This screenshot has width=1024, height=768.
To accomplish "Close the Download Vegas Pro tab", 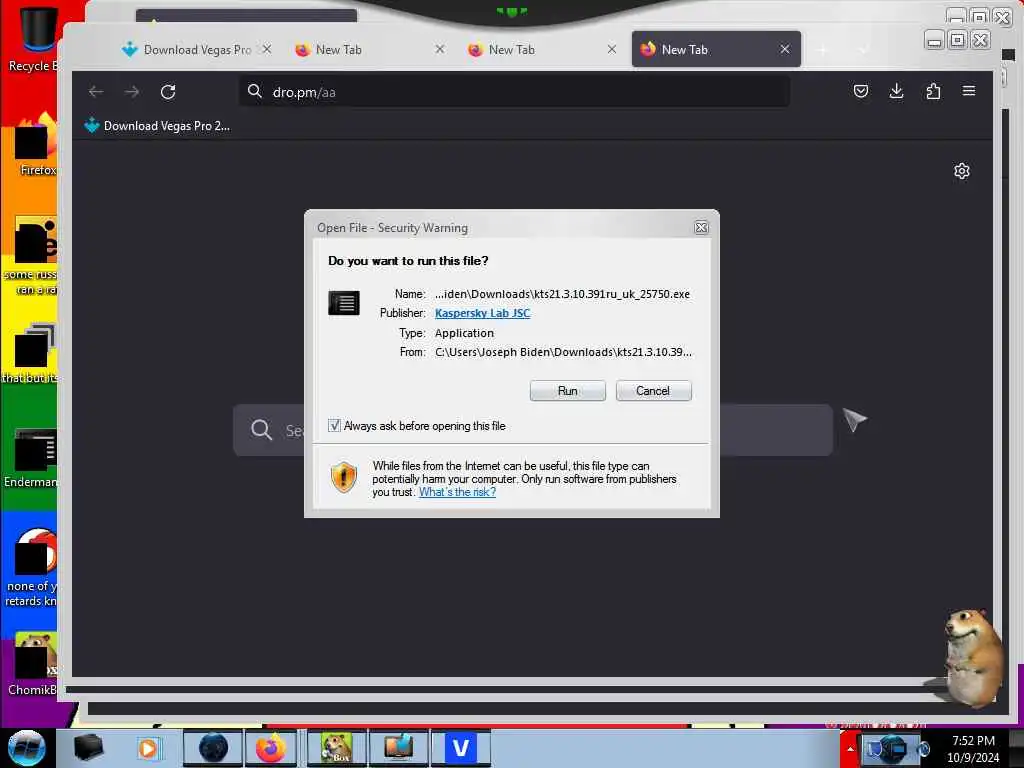I will pos(267,49).
